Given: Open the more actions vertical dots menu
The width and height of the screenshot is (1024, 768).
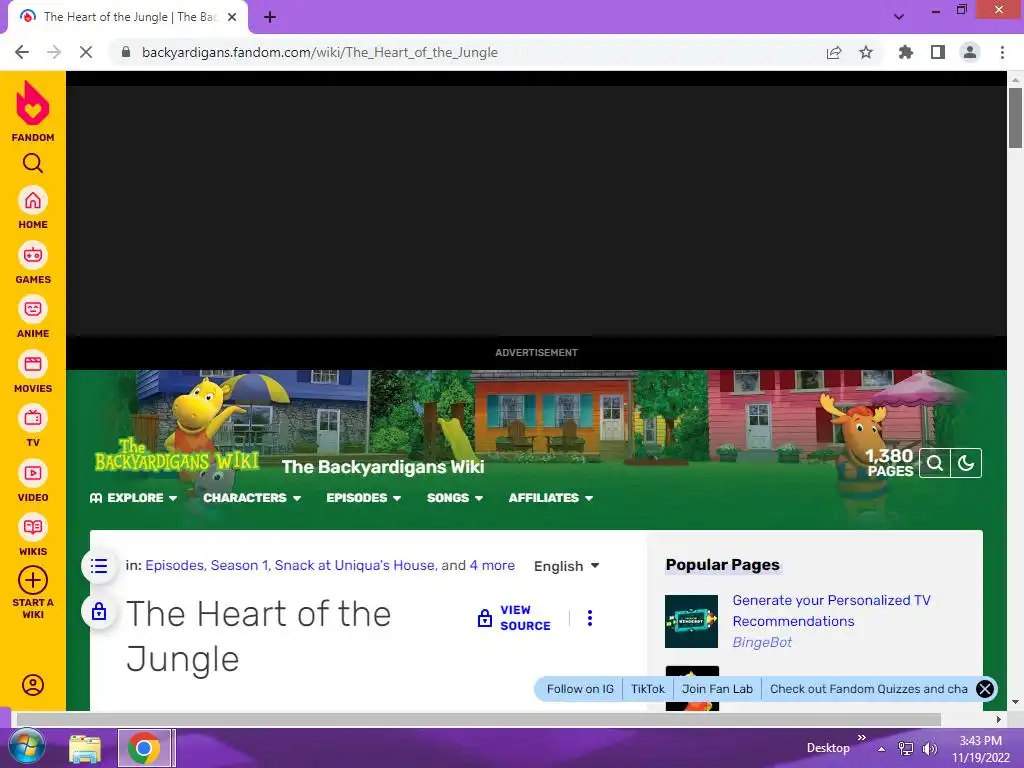Looking at the screenshot, I should point(590,618).
